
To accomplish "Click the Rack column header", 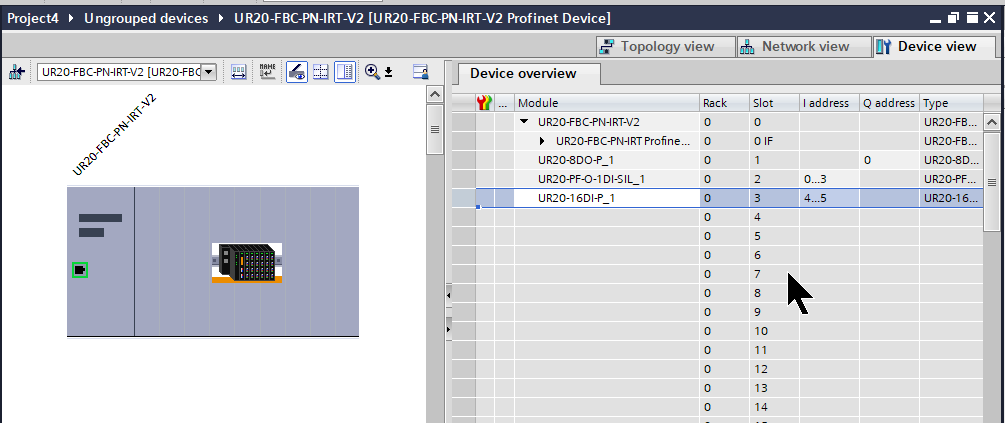I will click(x=724, y=103).
